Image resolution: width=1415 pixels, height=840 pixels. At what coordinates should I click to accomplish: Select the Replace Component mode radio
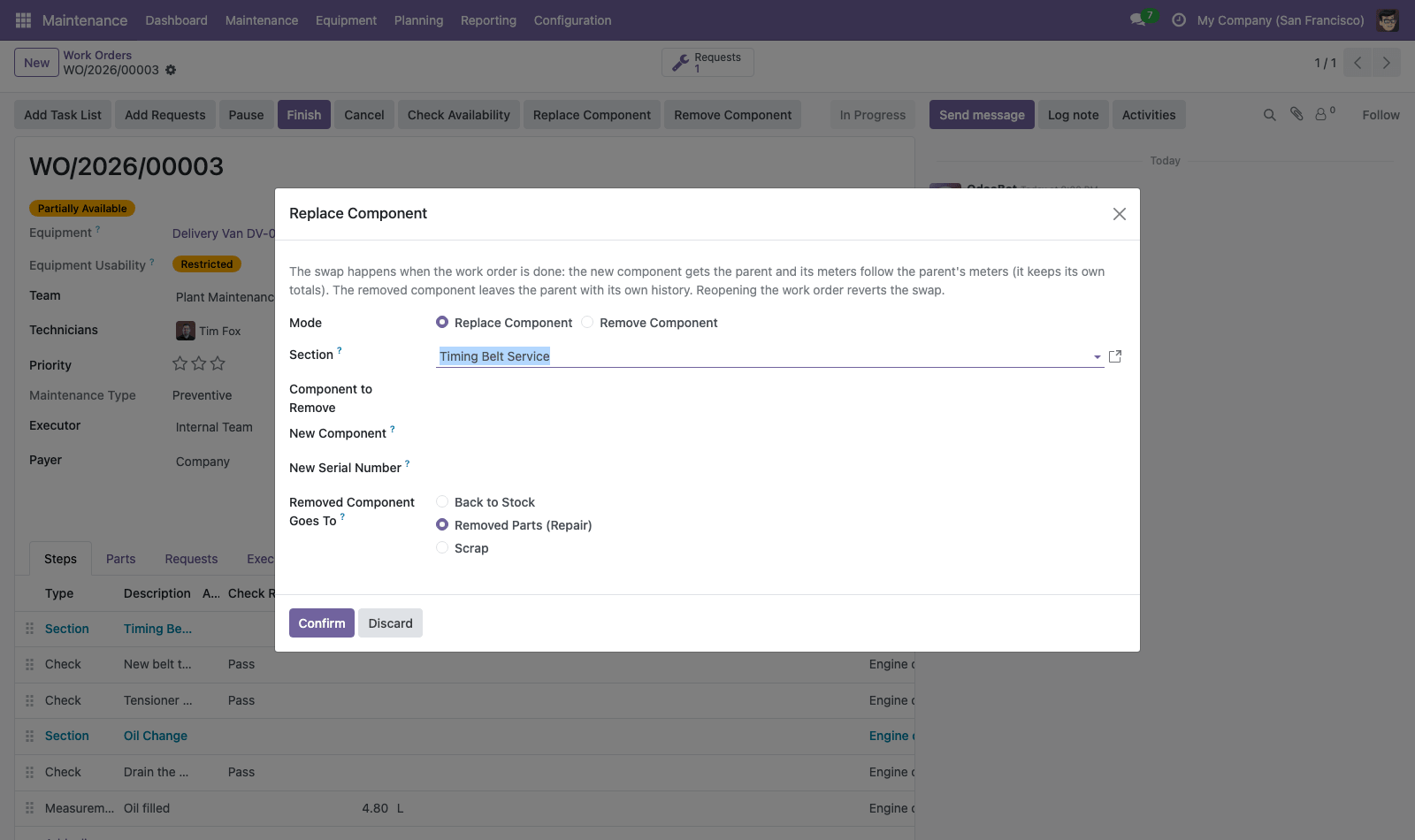point(442,323)
